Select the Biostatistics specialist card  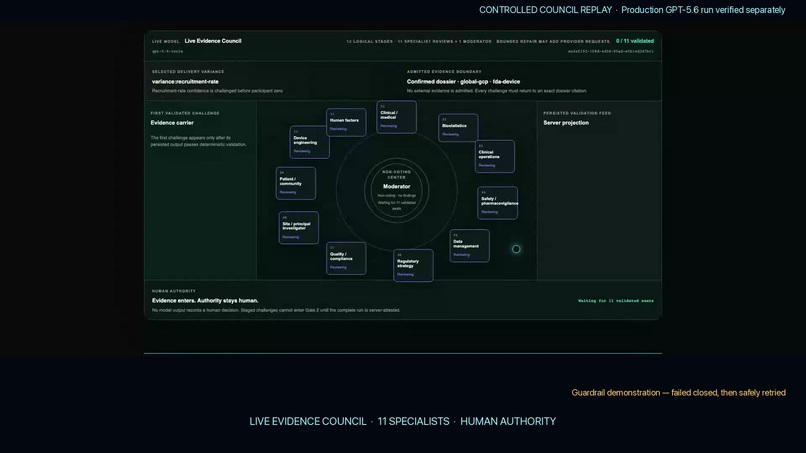(458, 128)
